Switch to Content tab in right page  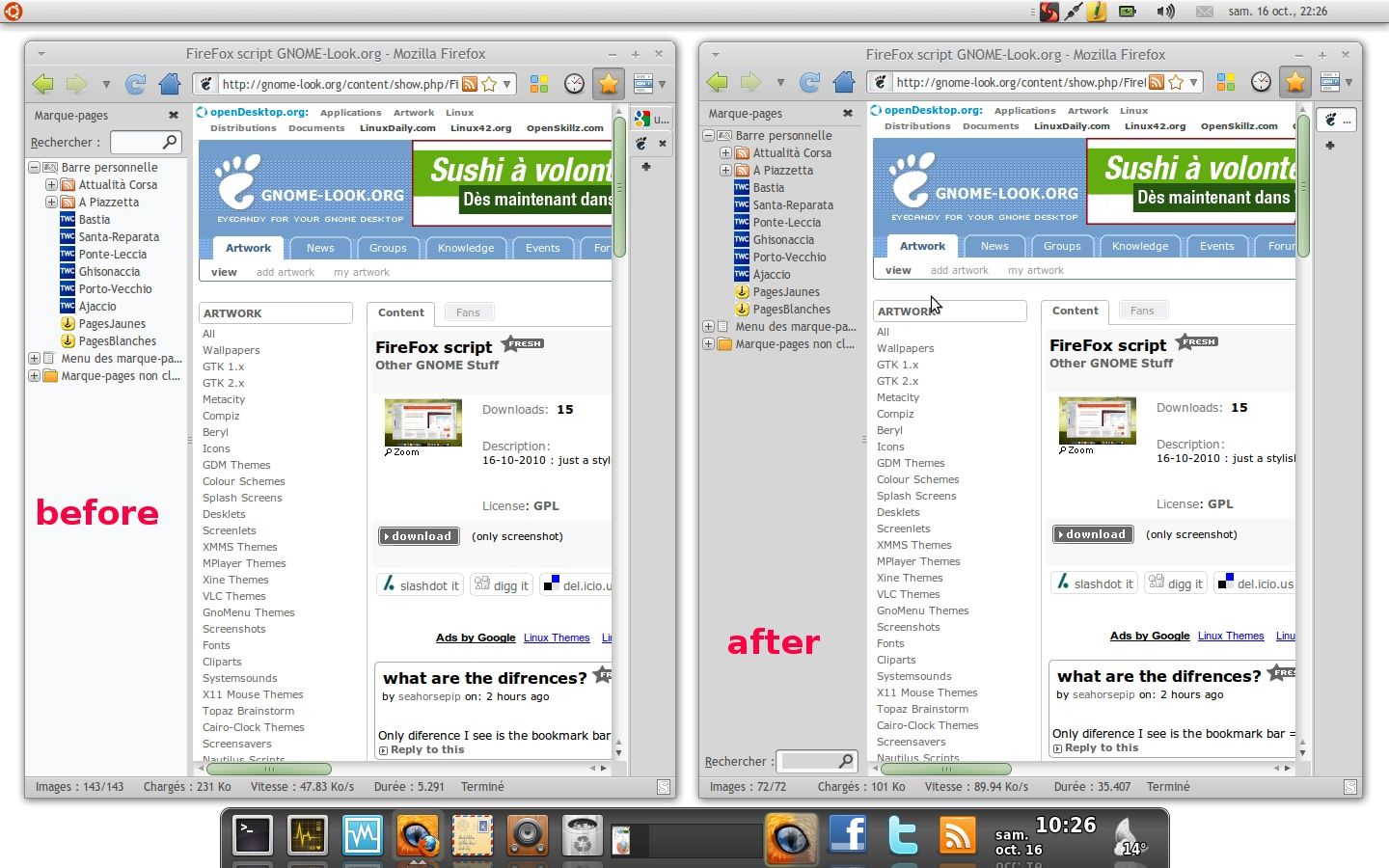click(x=1075, y=311)
